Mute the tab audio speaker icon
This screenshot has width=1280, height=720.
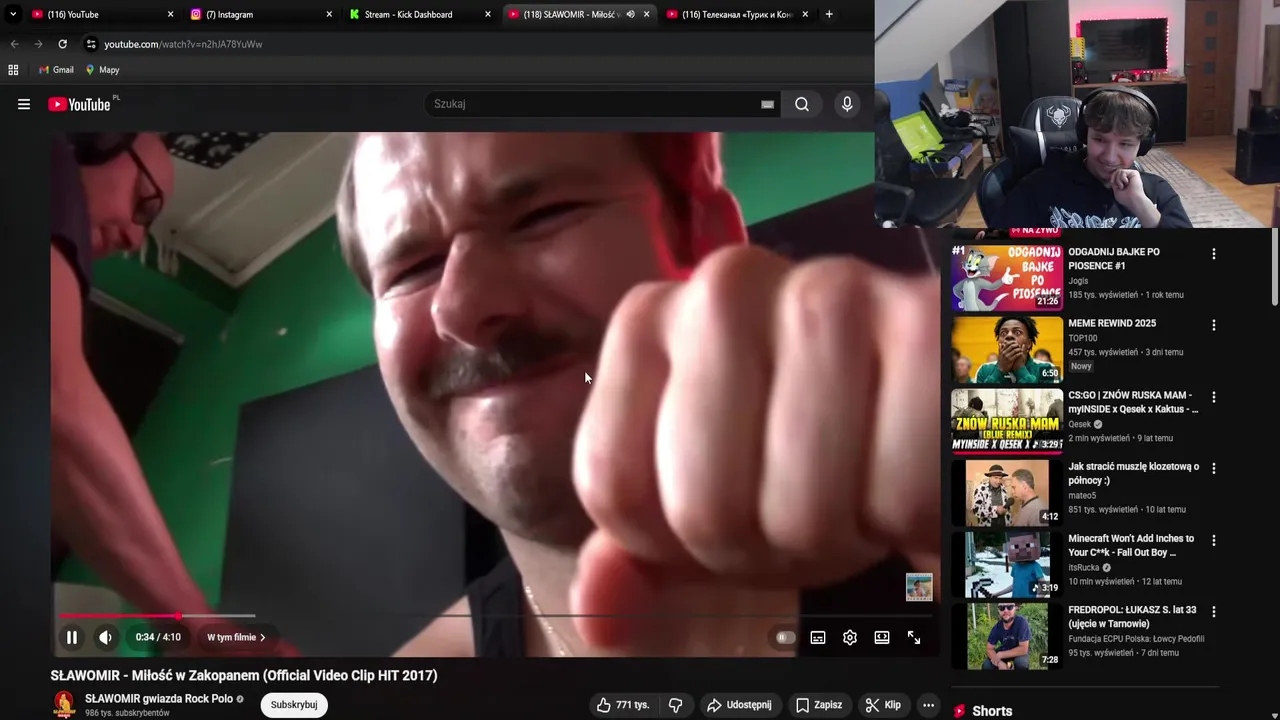pyautogui.click(x=630, y=14)
